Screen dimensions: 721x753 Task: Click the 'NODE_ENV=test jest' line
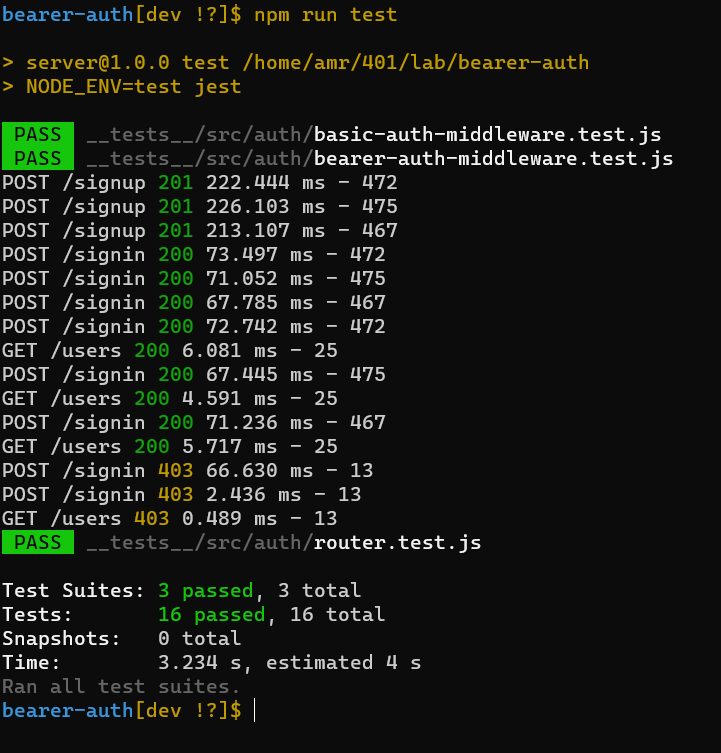(x=122, y=87)
